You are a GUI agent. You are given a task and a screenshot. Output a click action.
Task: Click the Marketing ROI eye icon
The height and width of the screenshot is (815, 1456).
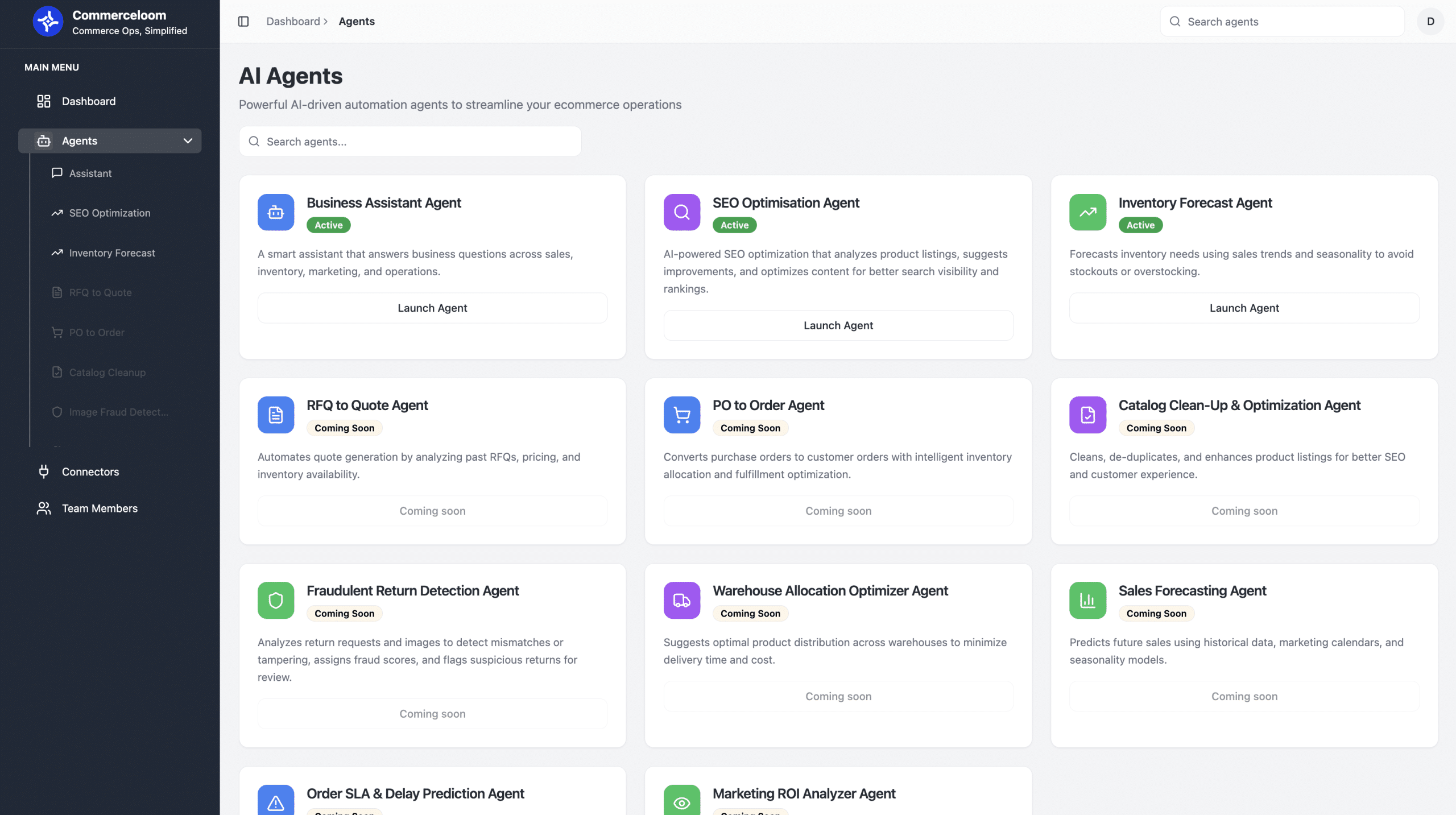pos(681,802)
